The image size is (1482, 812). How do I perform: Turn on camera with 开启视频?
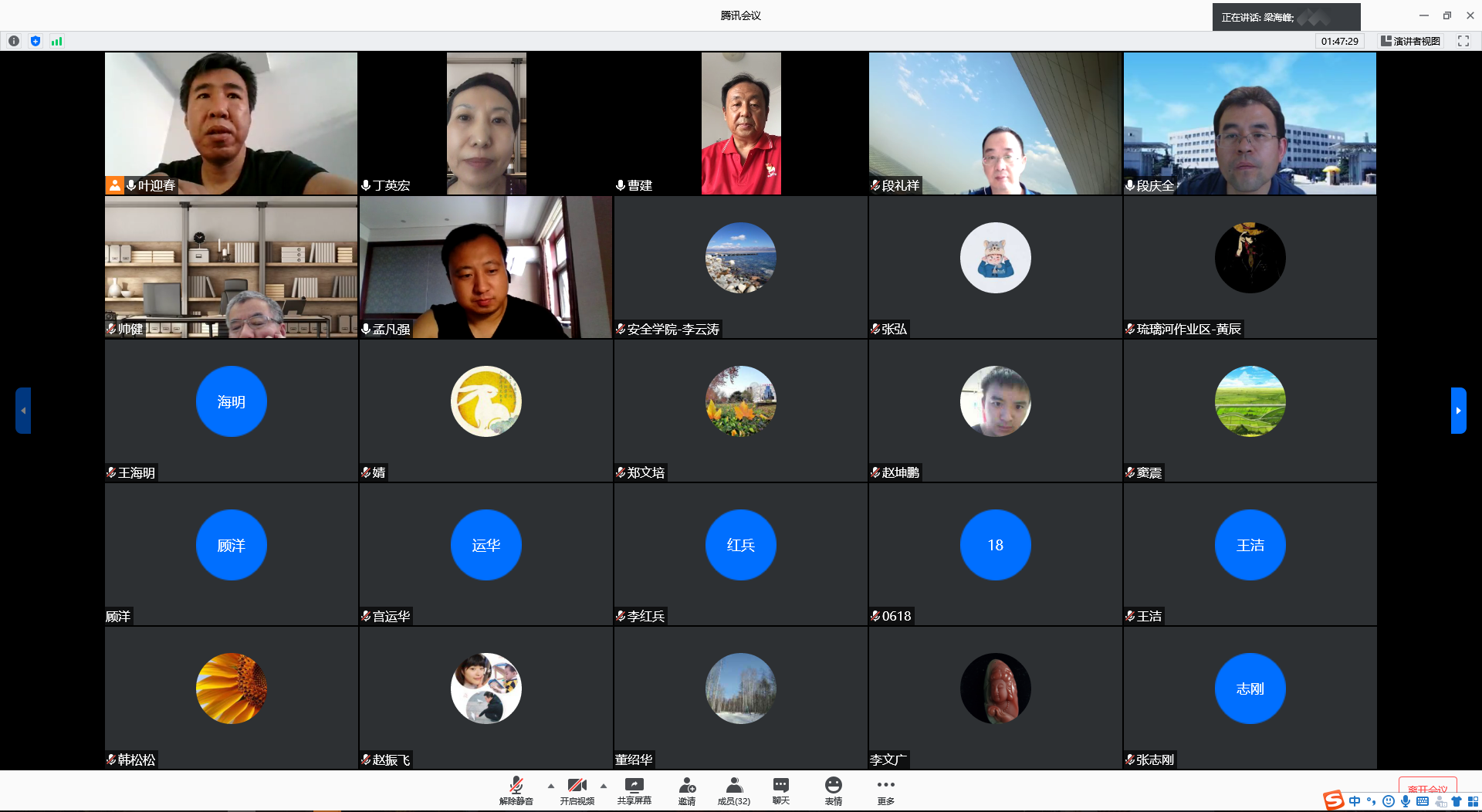pyautogui.click(x=577, y=790)
